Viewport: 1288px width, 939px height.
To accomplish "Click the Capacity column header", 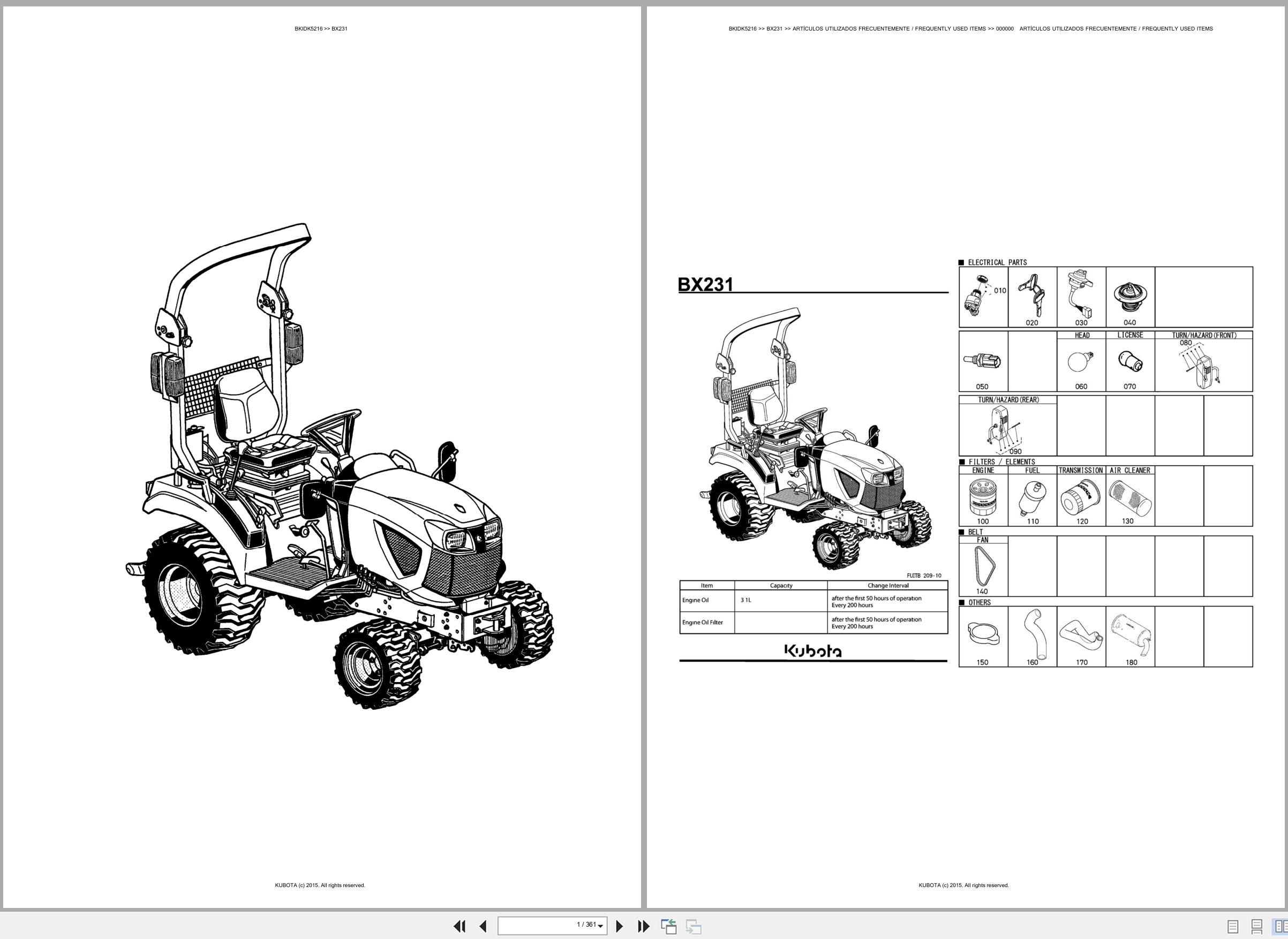I will pyautogui.click(x=781, y=586).
